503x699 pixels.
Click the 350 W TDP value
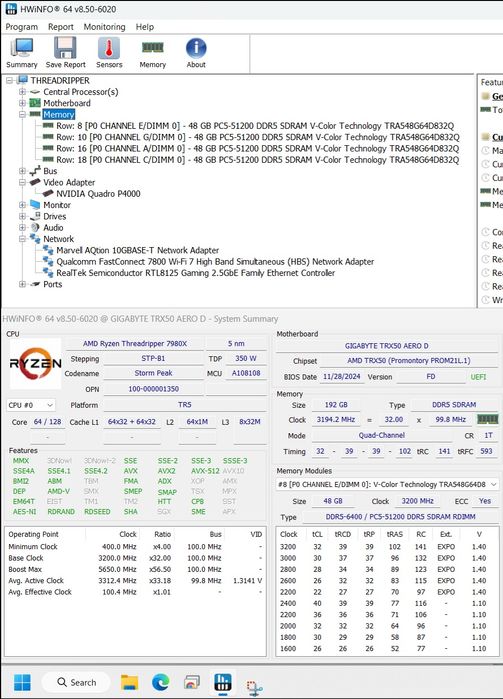click(x=246, y=358)
